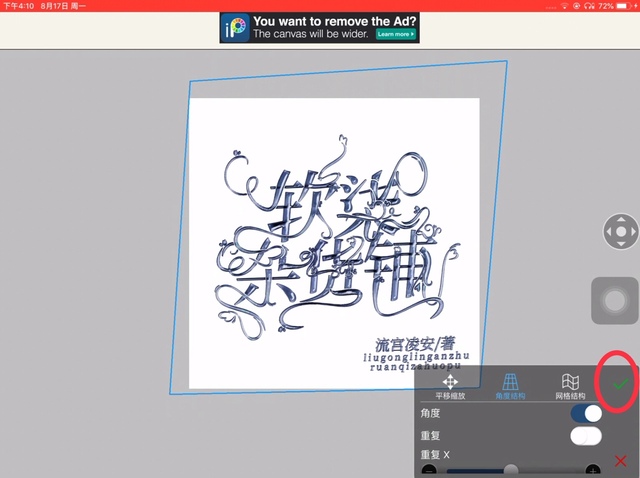640x478 pixels.
Task: Click the Learn more button in ad
Action: click(x=395, y=34)
